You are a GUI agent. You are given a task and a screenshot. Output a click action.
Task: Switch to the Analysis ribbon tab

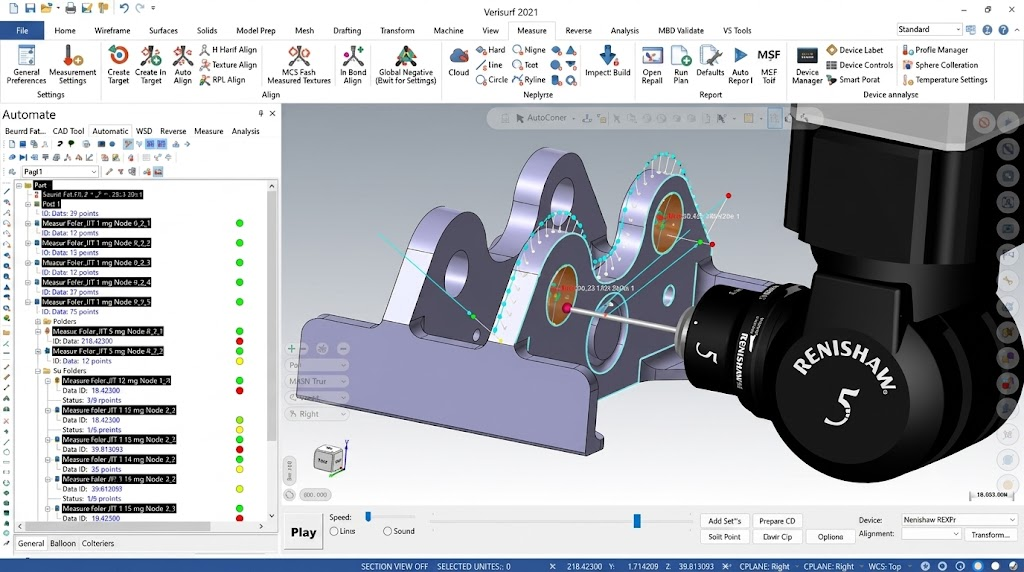pos(624,30)
